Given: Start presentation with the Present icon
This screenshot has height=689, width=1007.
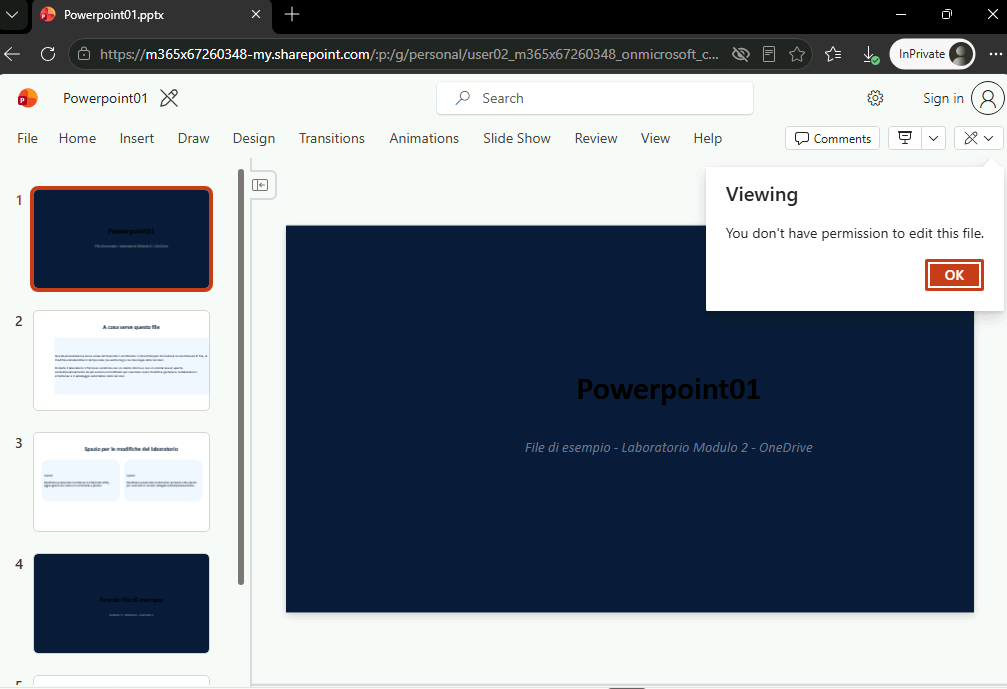Looking at the screenshot, I should click(905, 138).
